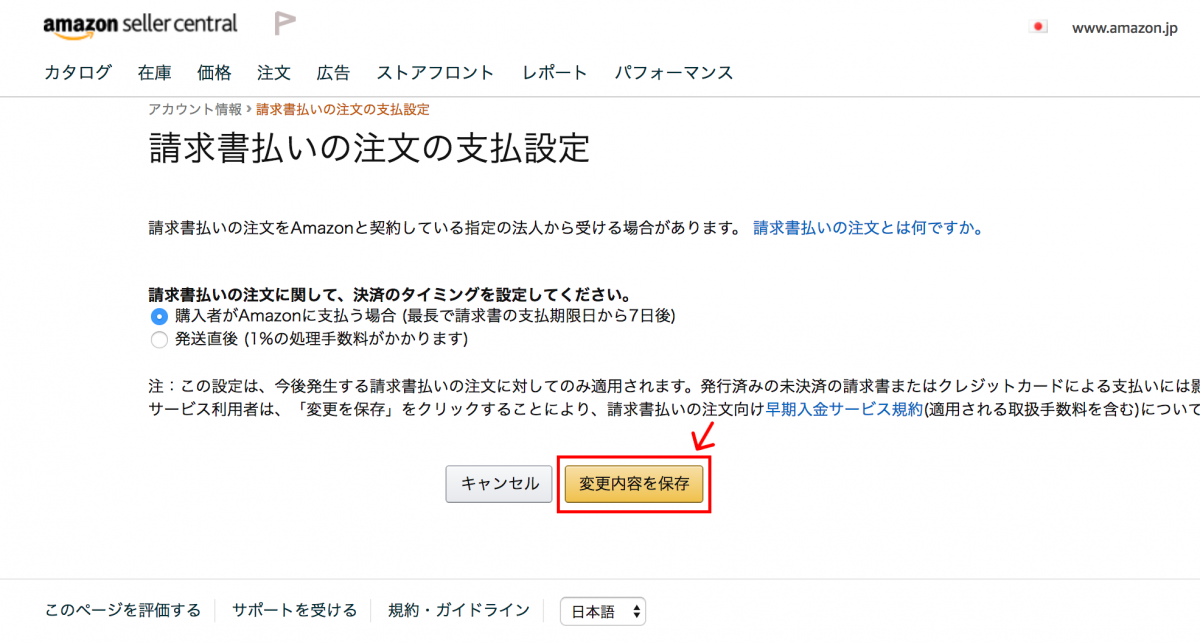Open the レポート menu
Viewport: 1200px width, 643px height.
pyautogui.click(x=554, y=72)
